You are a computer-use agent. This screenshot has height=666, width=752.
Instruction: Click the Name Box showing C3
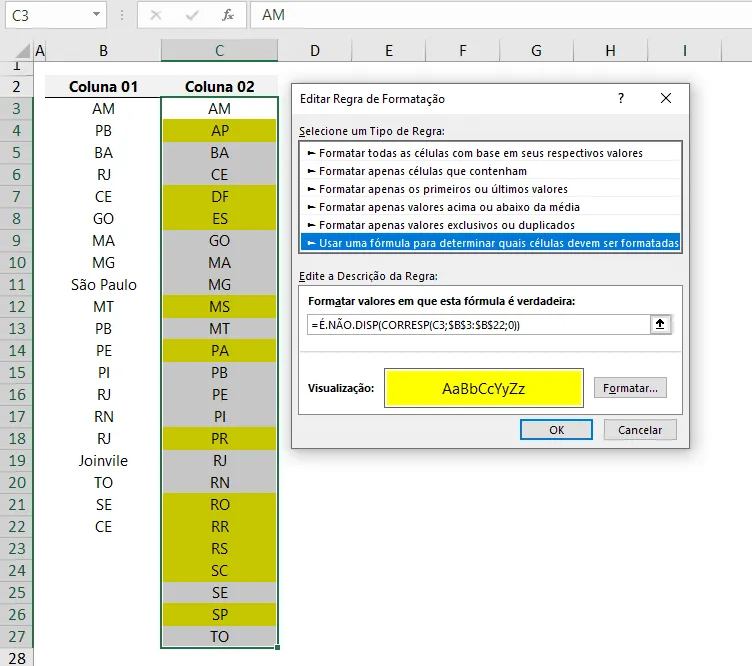click(x=48, y=15)
